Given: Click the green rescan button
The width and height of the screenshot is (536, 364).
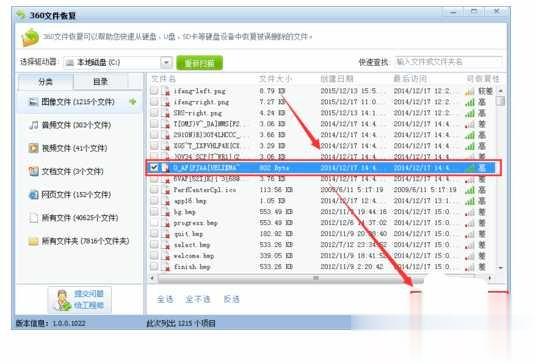Looking at the screenshot, I should 200,63.
